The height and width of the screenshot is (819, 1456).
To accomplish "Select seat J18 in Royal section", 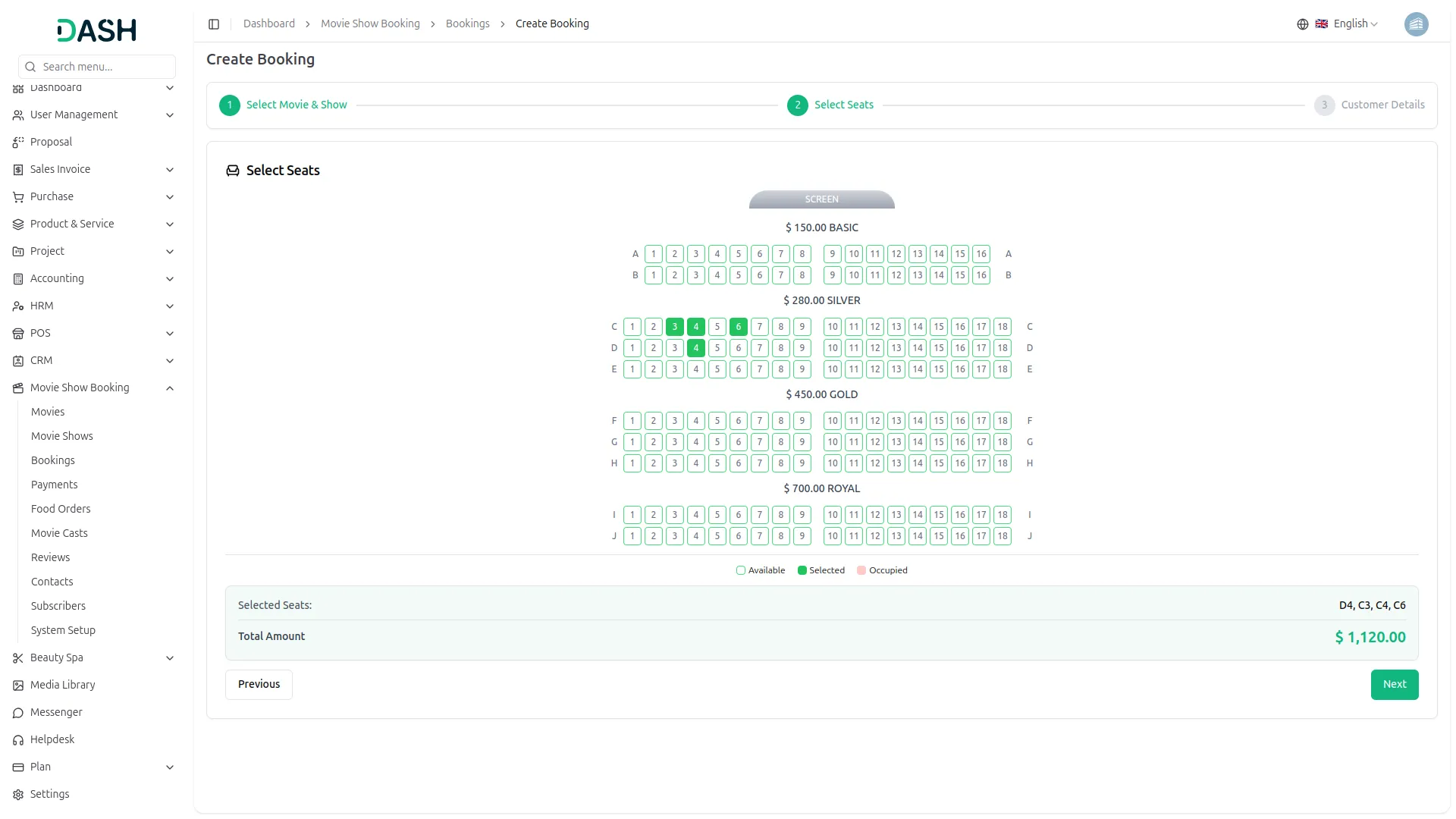I will [1003, 535].
